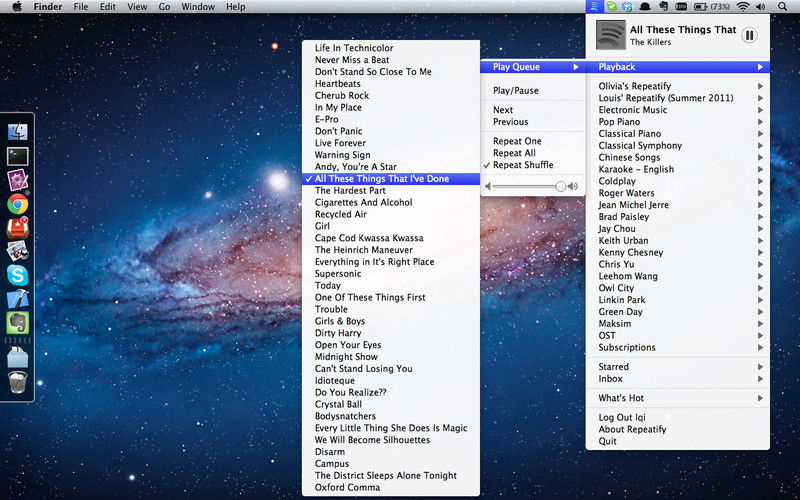This screenshot has width=800, height=500.
Task: Click the green checkmark menu bar icon
Action: pyautogui.click(x=611, y=7)
